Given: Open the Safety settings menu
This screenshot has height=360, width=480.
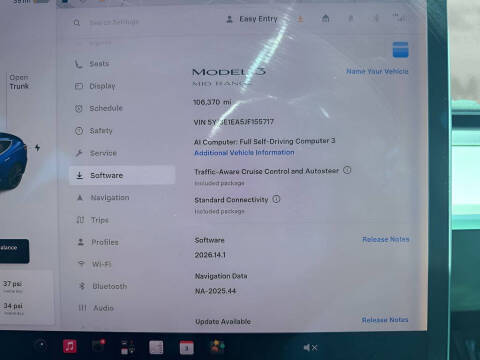Looking at the screenshot, I should pyautogui.click(x=94, y=131).
